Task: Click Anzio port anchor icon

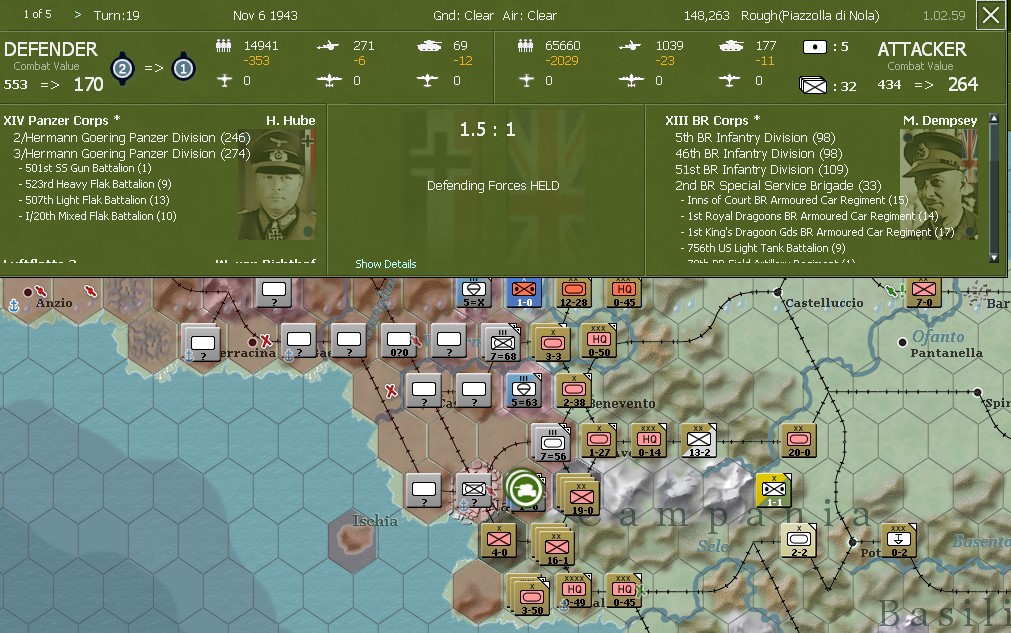Action: tap(13, 306)
